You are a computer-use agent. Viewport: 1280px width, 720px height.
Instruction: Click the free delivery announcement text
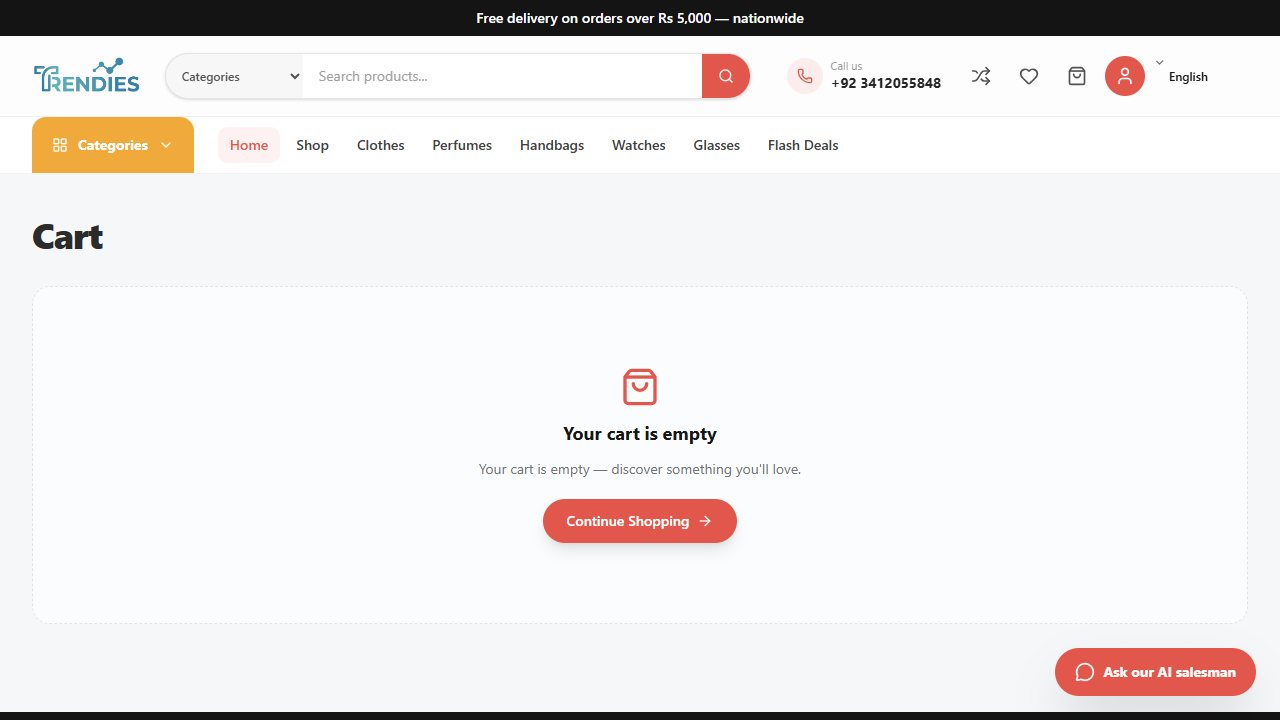click(x=640, y=18)
